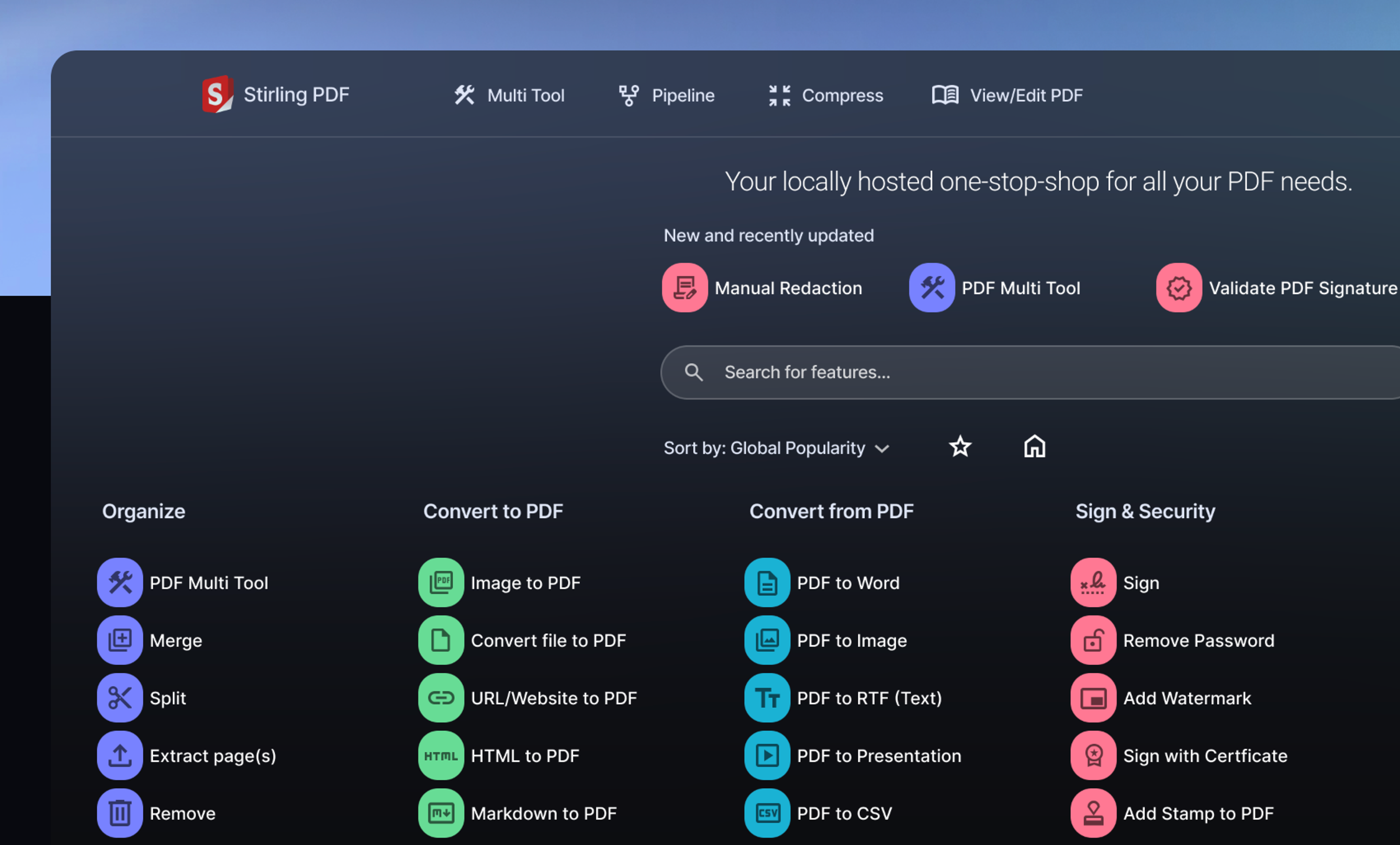Screen dimensions: 1400x845
Task: Click the Stirling PDF logo icon
Action: pyautogui.click(x=218, y=94)
